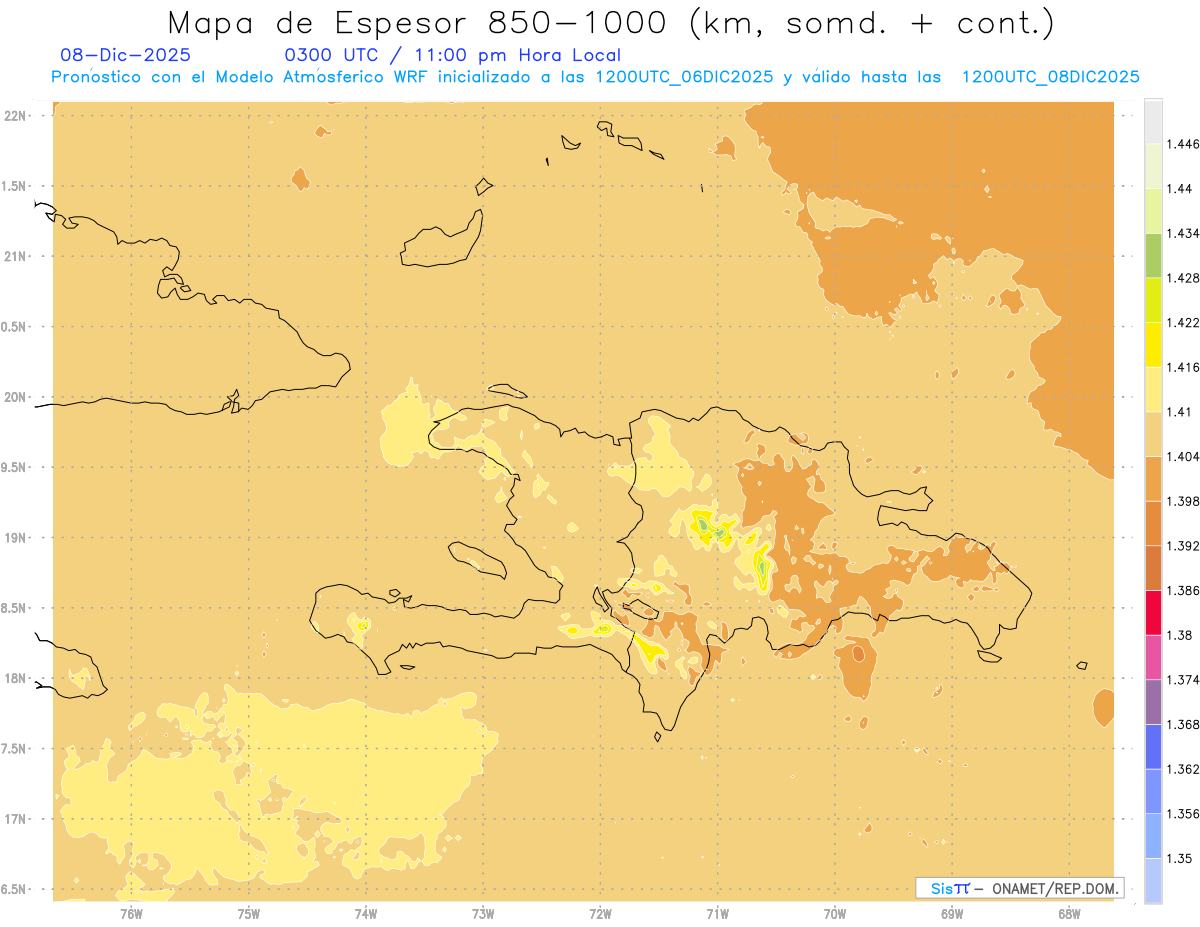
Task: Click the colorbar value 1.374
Action: (x=1183, y=680)
